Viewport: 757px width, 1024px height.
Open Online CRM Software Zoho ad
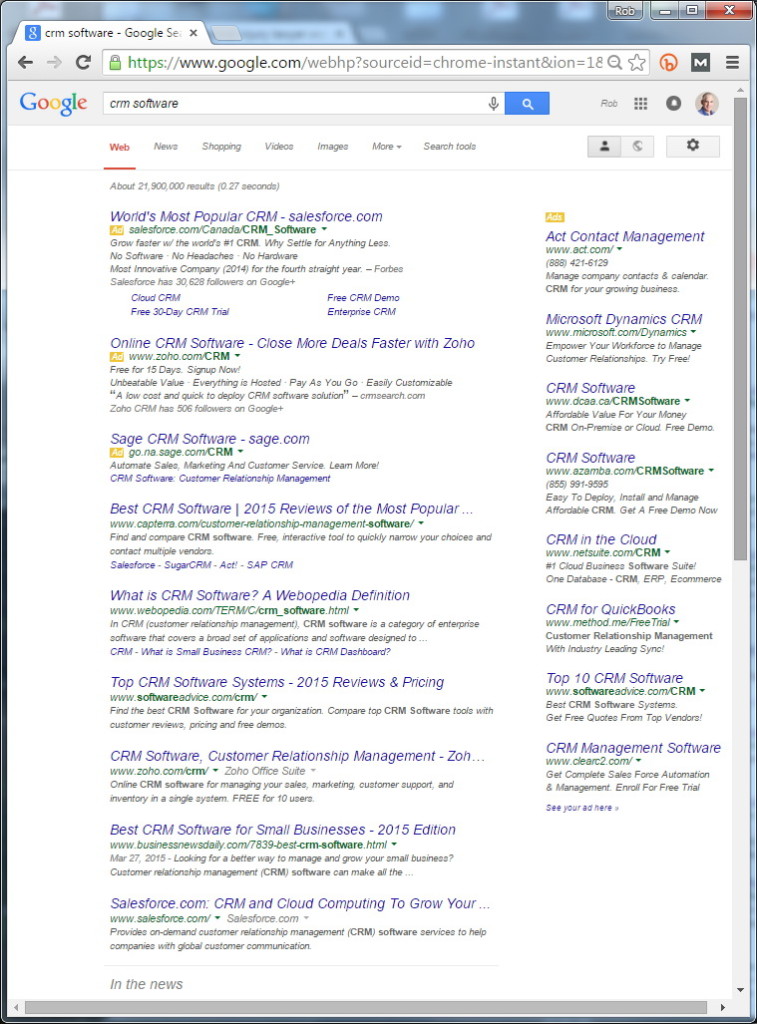click(292, 343)
